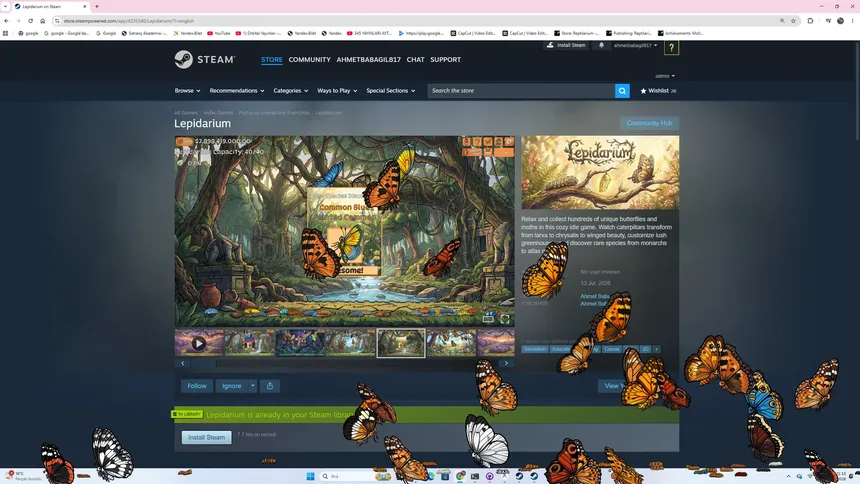Toggle fullscreen on the screenshot viewer

(x=505, y=318)
